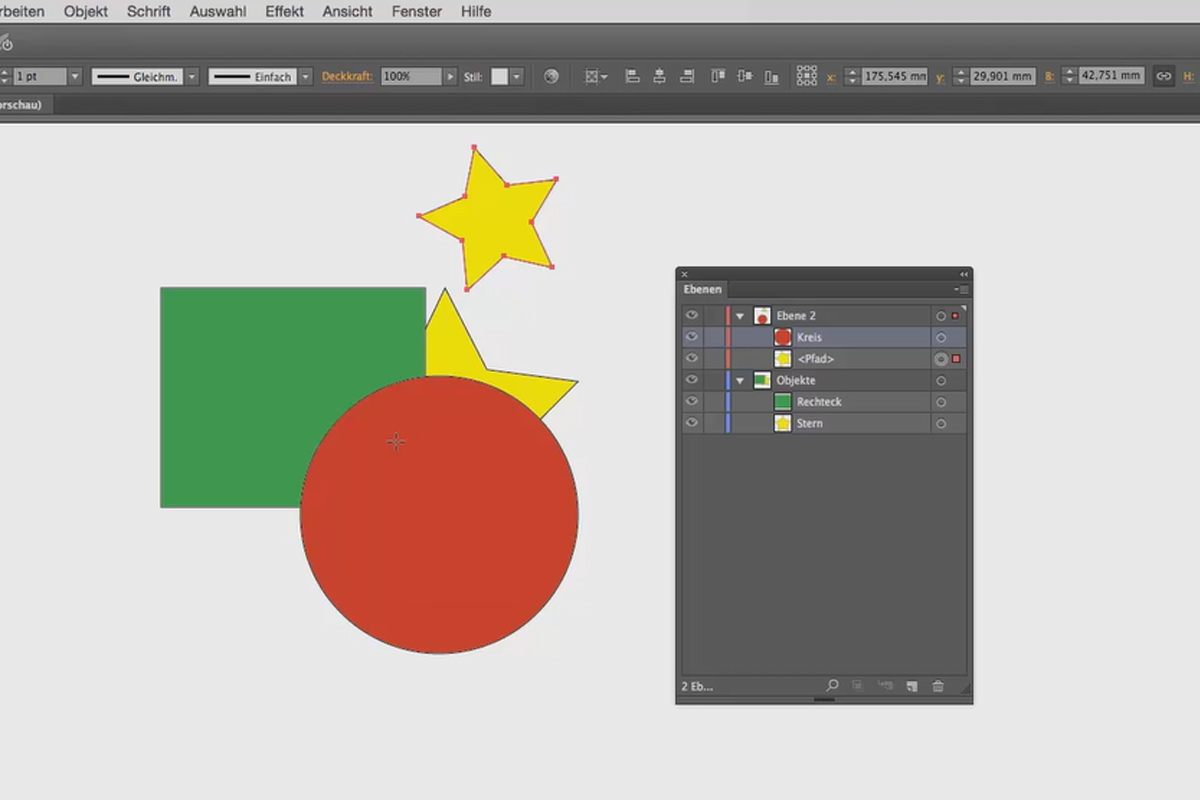Select the Rechteck row in Ebenen panel
1200x800 pixels.
pos(823,402)
